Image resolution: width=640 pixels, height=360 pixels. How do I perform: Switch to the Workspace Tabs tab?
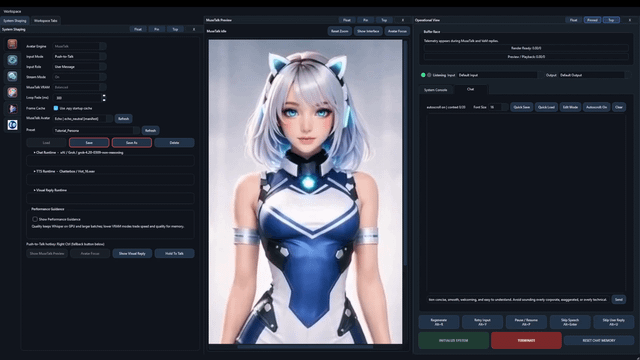(46, 20)
